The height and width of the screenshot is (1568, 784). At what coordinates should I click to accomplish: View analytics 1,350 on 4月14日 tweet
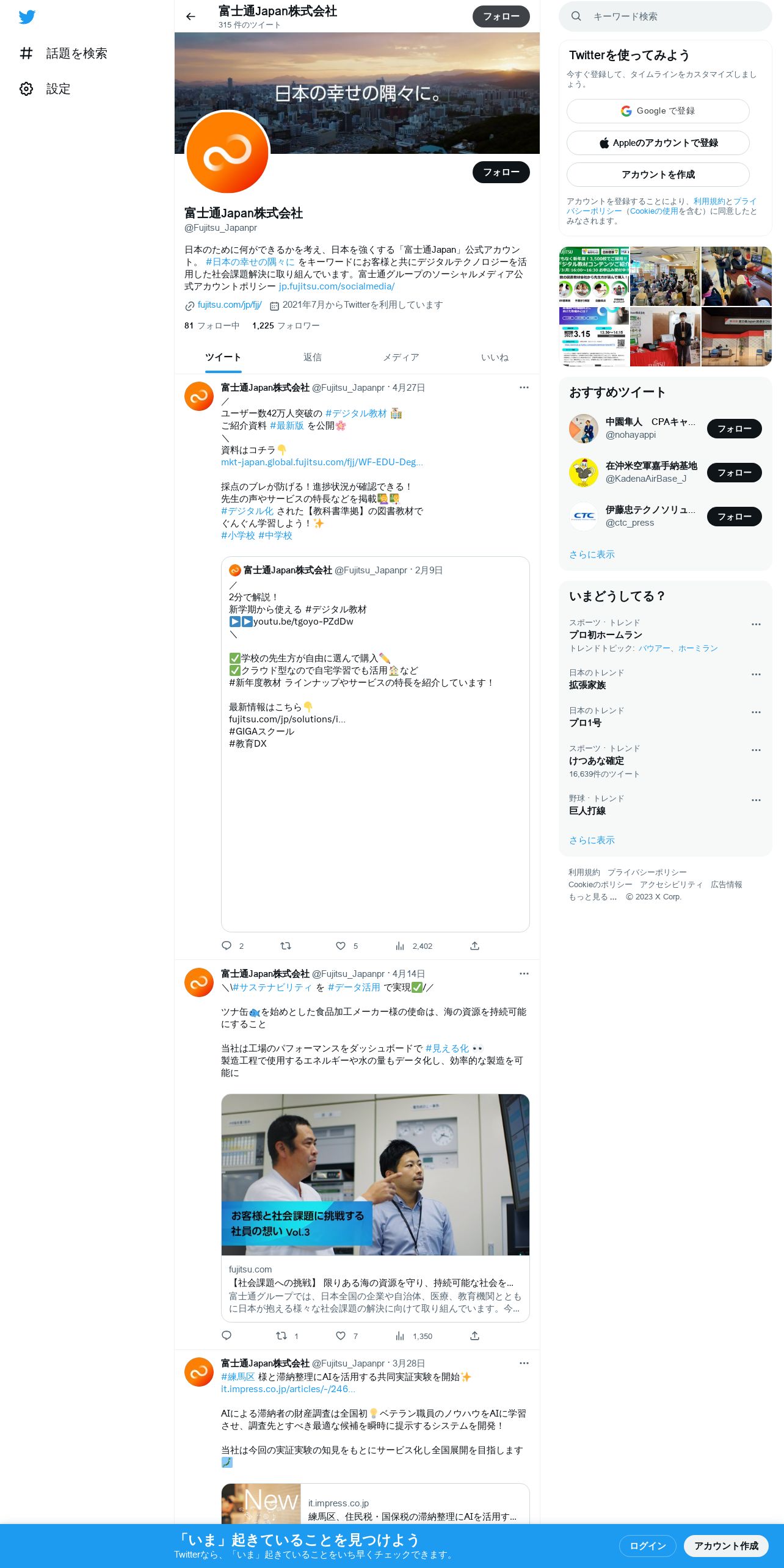coord(413,1335)
